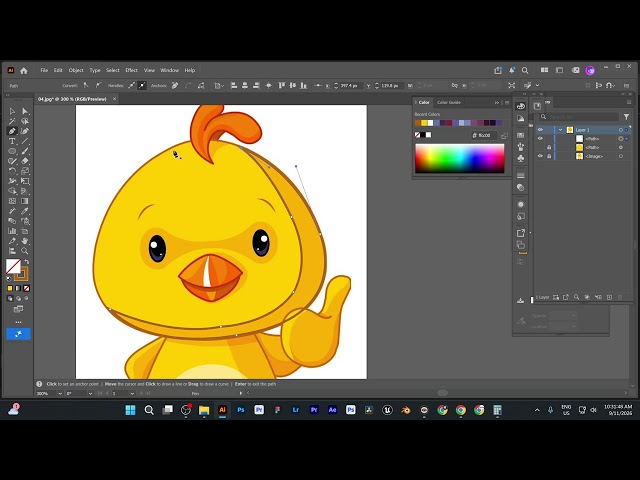The height and width of the screenshot is (480, 640).
Task: Open Photoshop from the taskbar
Action: [x=241, y=410]
